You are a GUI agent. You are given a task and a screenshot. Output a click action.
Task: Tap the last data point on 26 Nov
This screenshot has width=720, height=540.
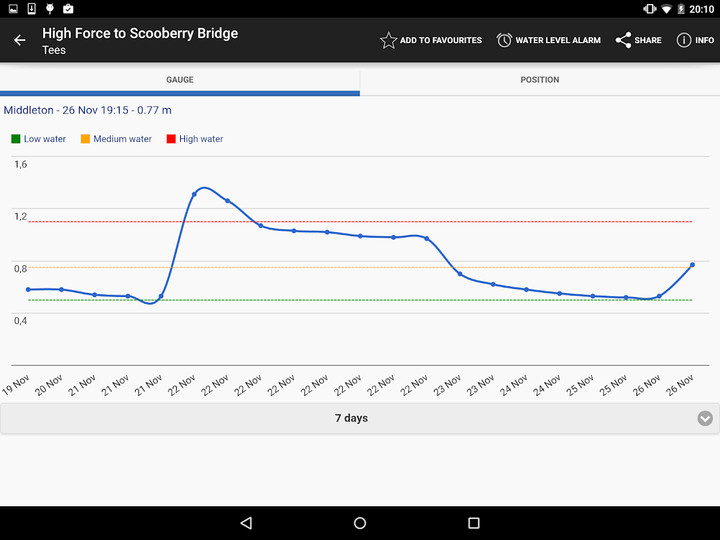point(692,265)
